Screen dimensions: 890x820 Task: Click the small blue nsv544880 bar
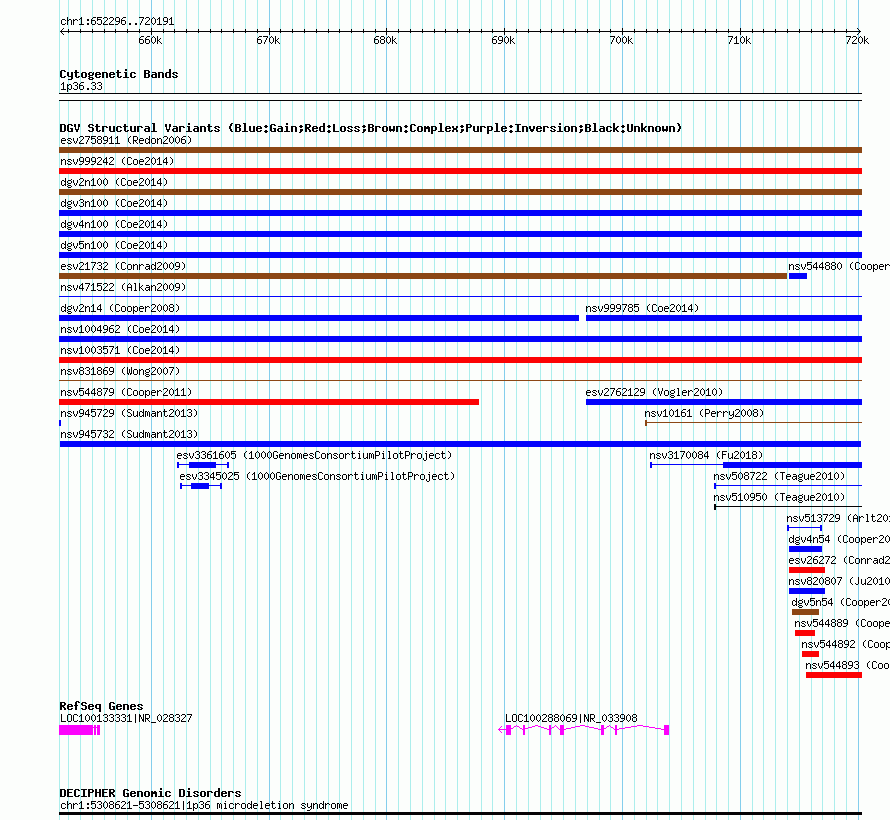[x=797, y=276]
